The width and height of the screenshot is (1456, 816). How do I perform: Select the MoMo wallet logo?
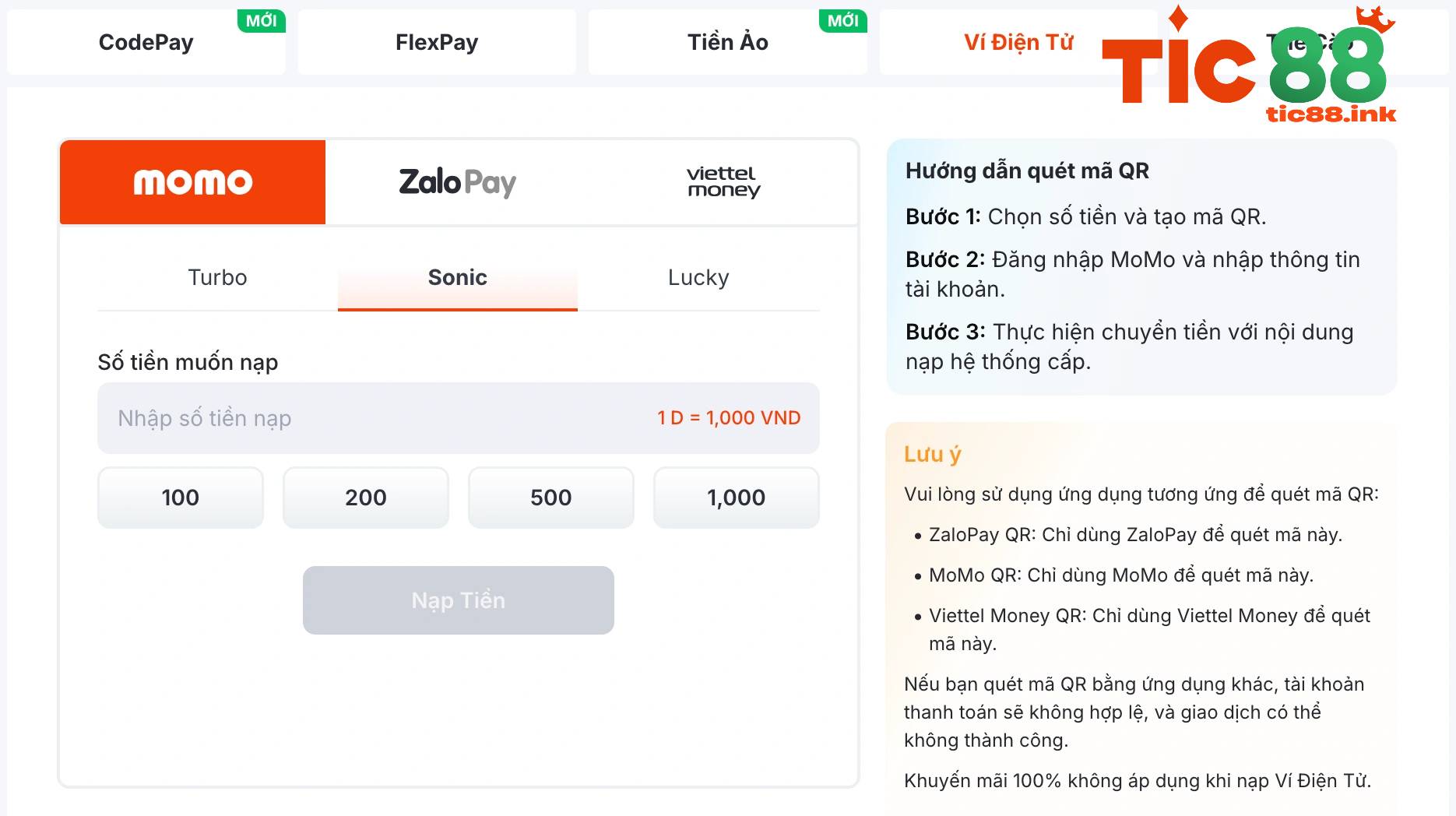[192, 182]
